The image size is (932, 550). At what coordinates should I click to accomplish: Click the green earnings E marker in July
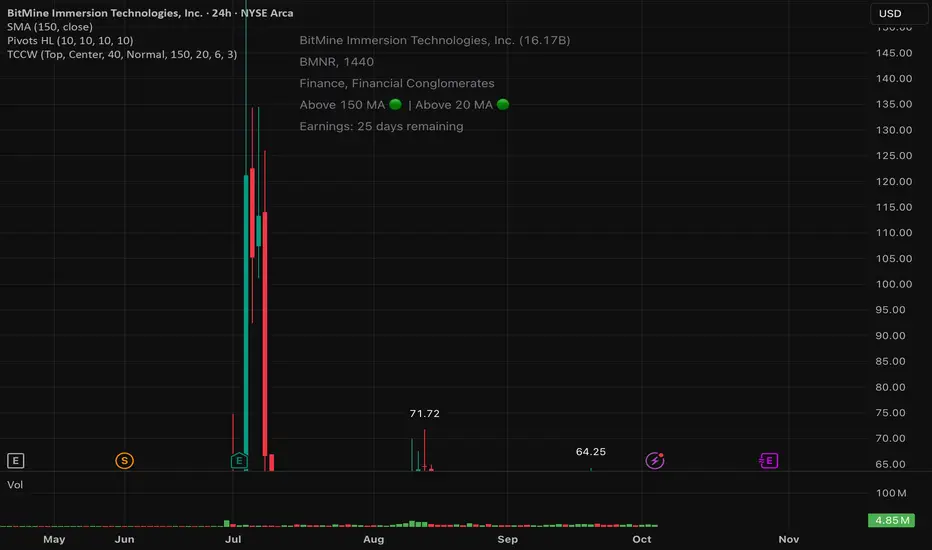coord(239,461)
